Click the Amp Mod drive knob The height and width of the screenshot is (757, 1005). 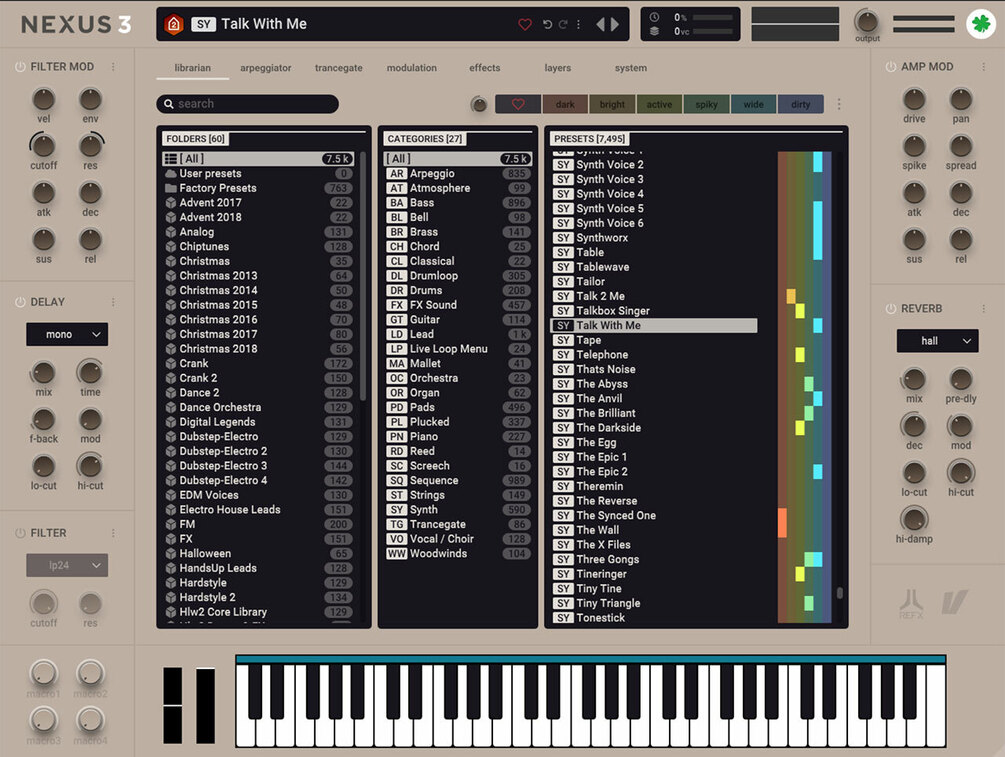pos(914,99)
